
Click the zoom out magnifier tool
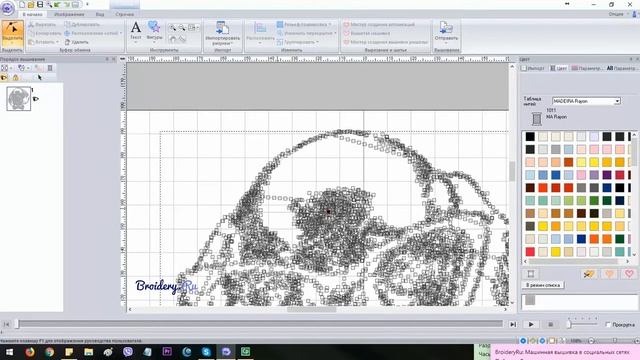pos(182,28)
